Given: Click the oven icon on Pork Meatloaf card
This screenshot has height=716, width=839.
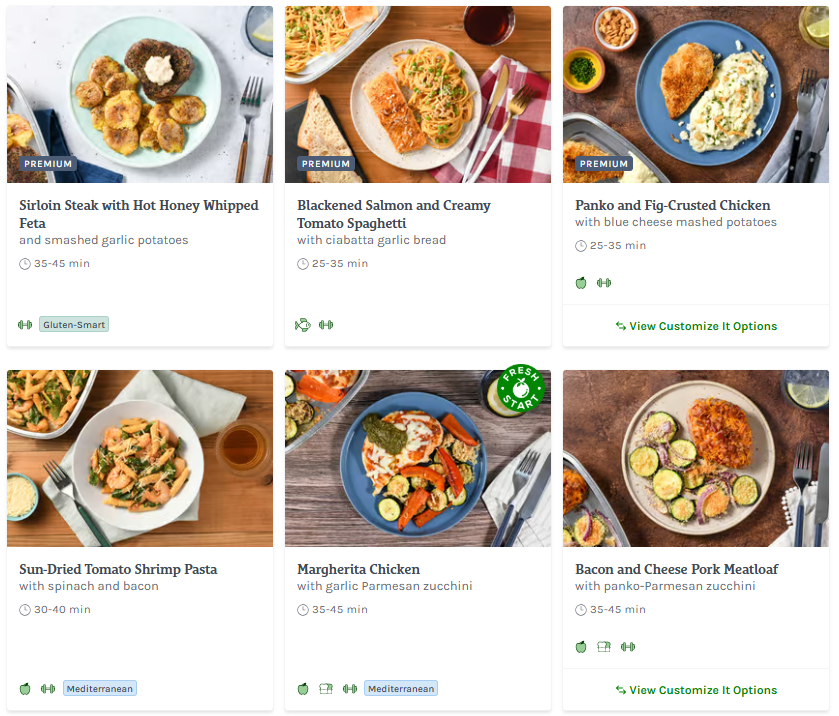Looking at the screenshot, I should 604,647.
